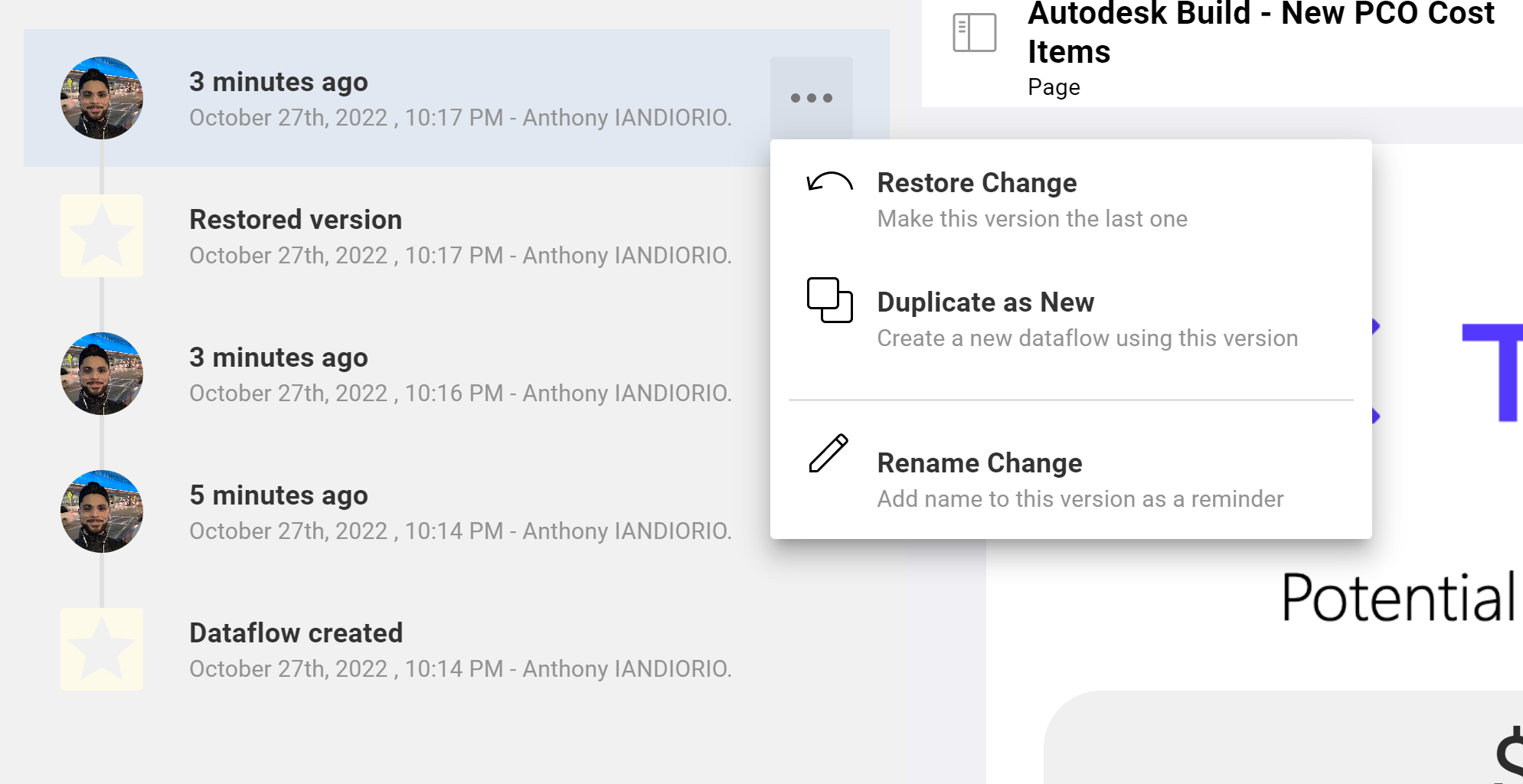
Task: Select Duplicate as New to create a dataflow
Action: coord(986,302)
